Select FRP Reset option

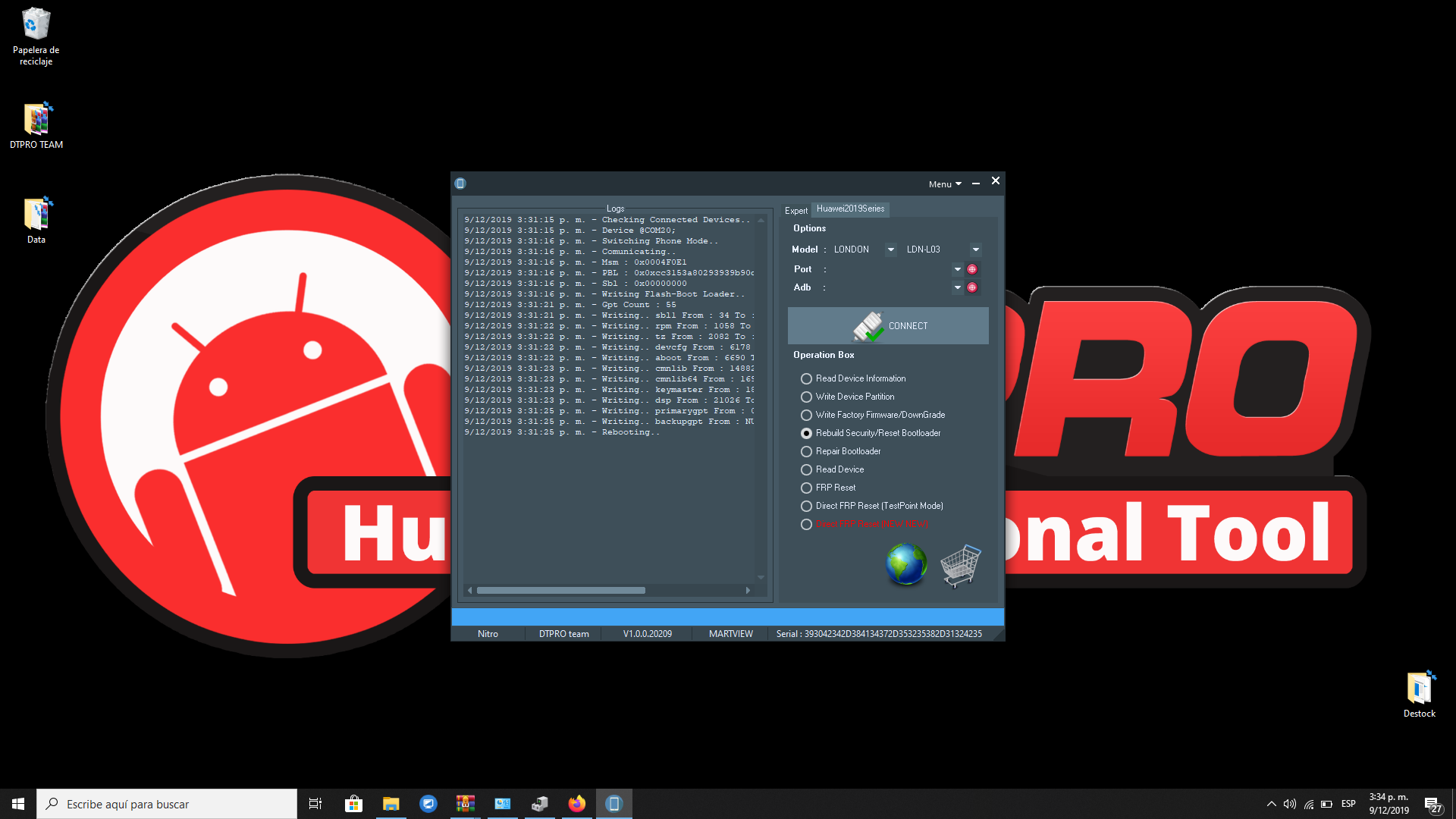[828, 488]
